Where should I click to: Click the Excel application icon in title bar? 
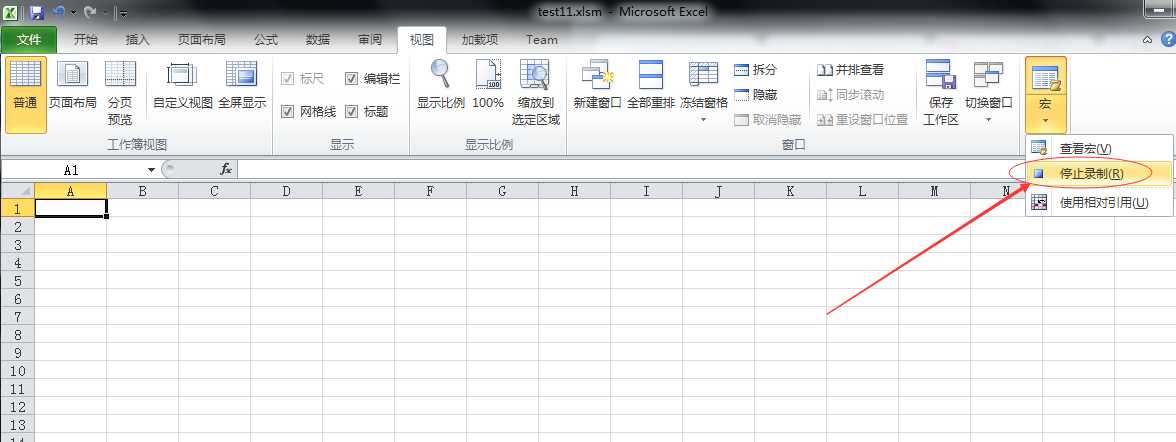coord(12,12)
